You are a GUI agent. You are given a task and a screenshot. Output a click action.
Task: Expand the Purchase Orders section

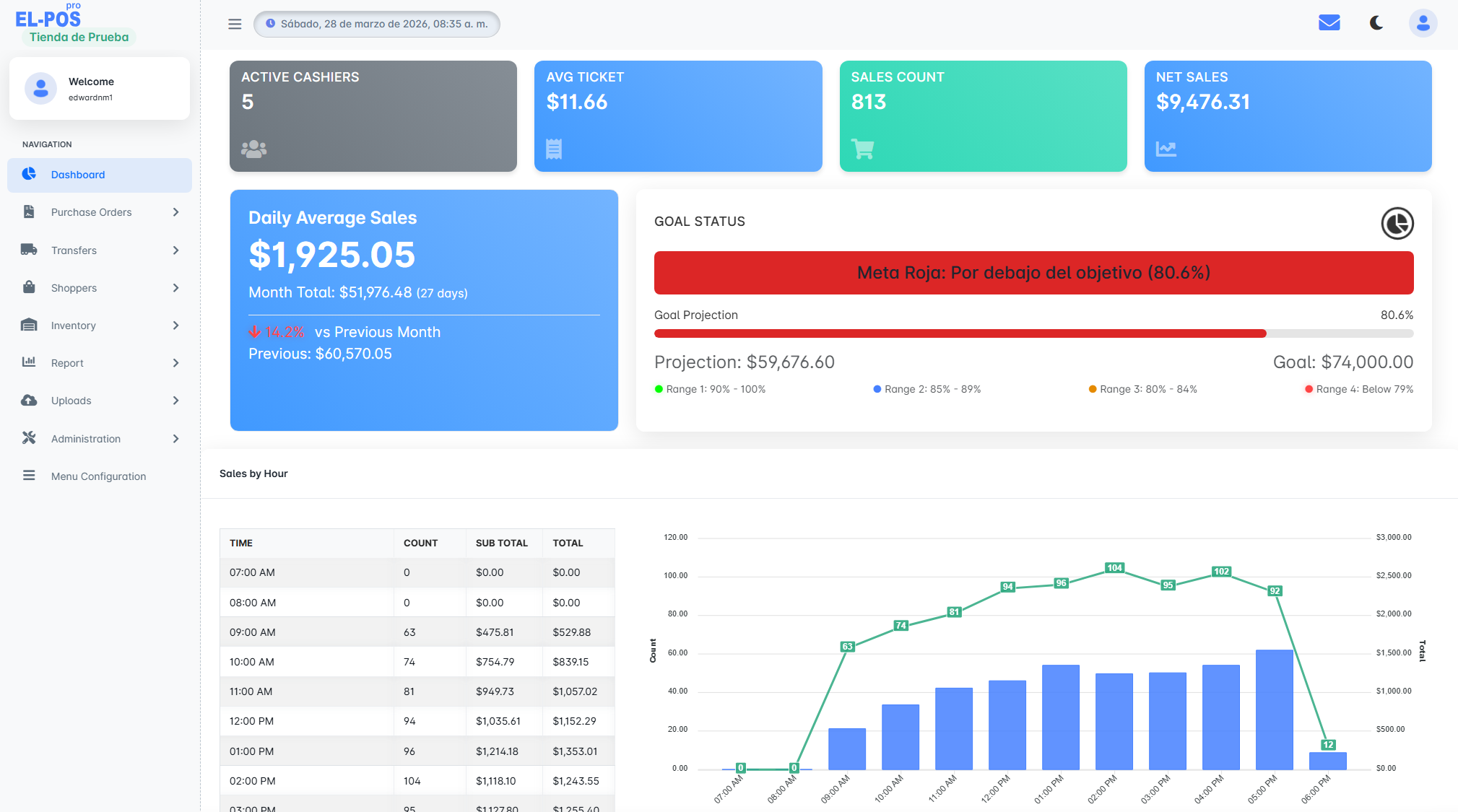tap(91, 212)
